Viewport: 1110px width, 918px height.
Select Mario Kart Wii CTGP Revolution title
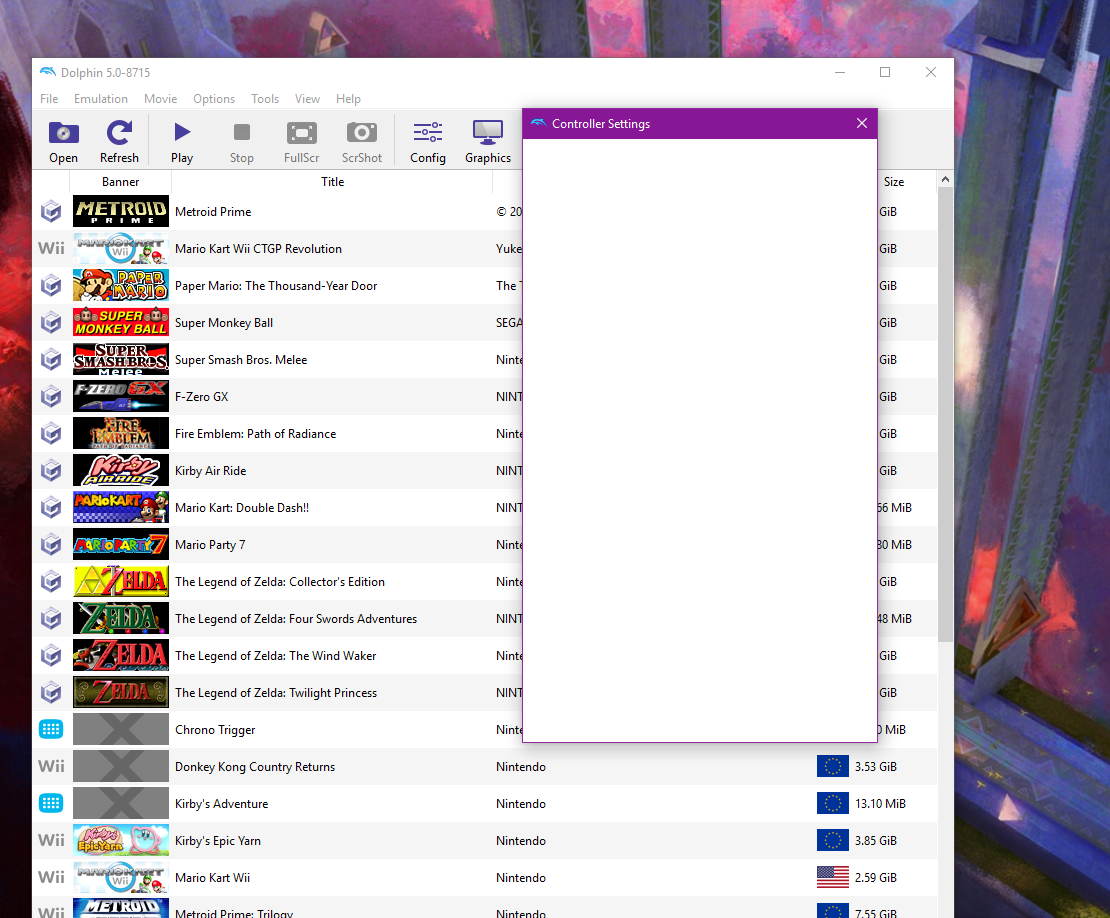coord(258,248)
